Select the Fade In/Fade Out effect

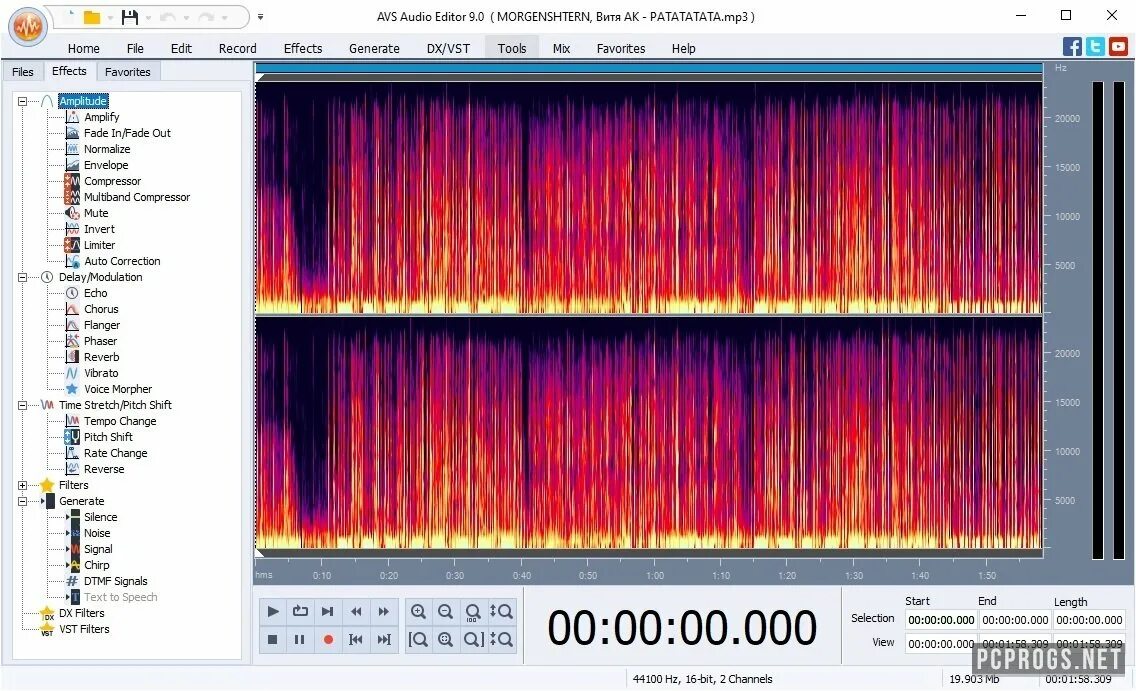[128, 133]
